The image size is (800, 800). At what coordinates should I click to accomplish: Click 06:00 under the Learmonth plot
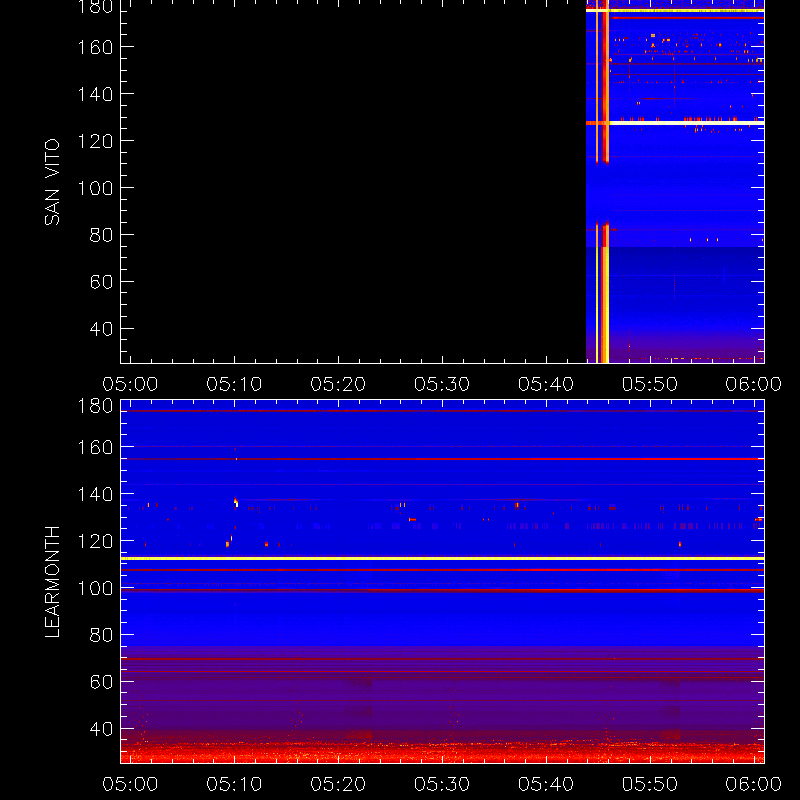click(754, 784)
